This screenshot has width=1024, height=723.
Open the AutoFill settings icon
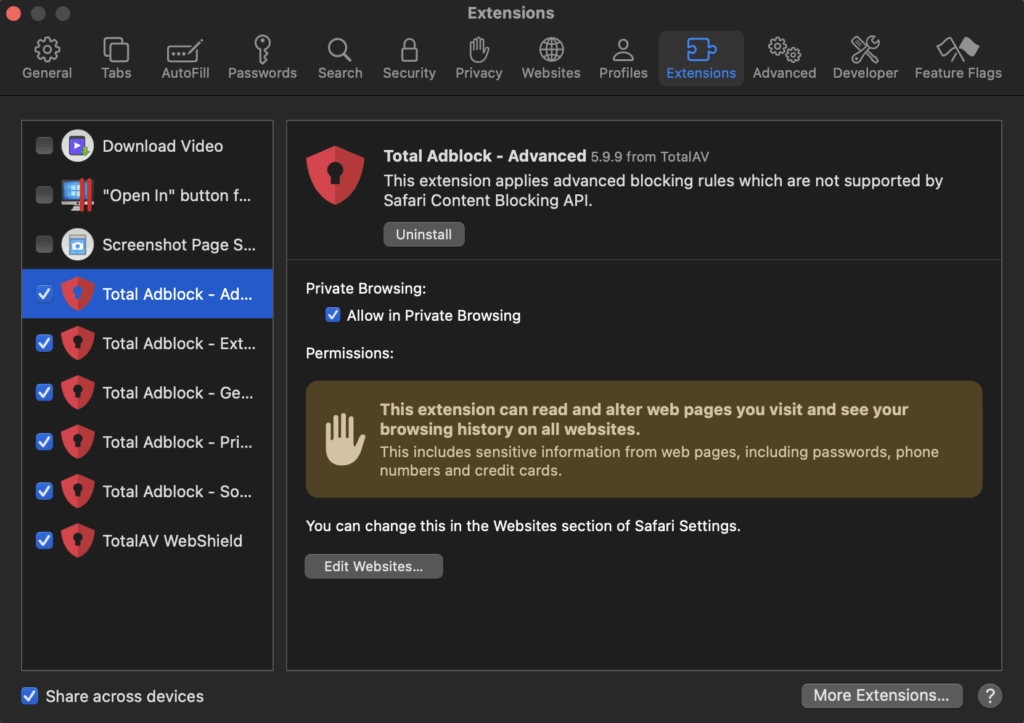tap(185, 50)
